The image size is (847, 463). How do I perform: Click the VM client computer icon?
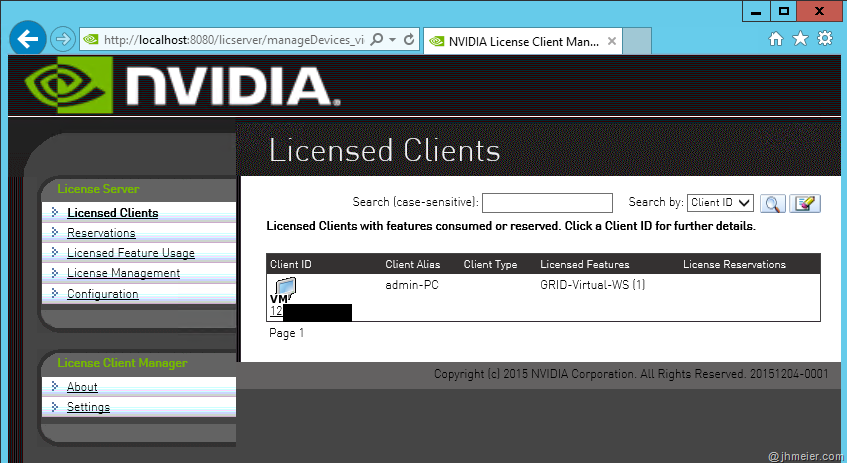point(282,290)
